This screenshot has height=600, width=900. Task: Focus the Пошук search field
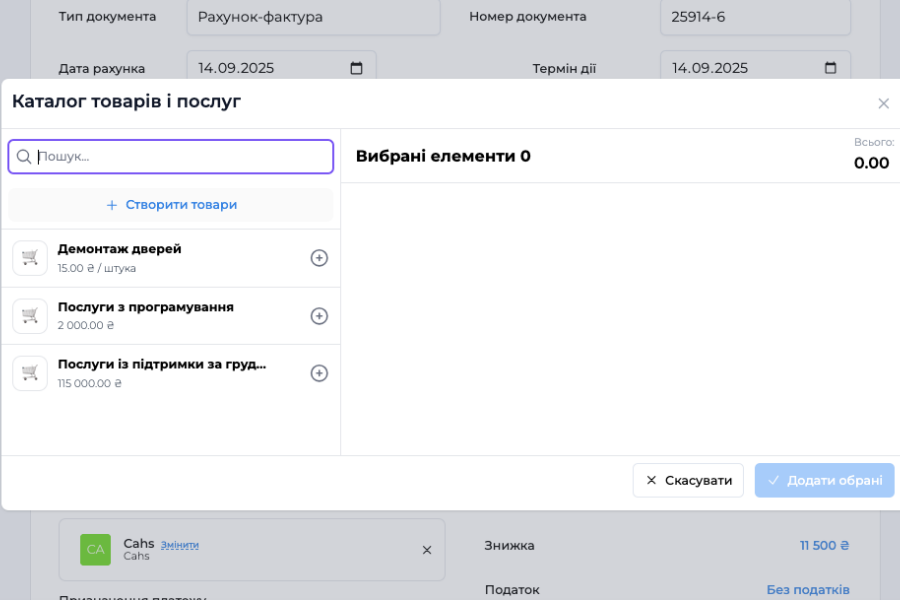click(180, 157)
